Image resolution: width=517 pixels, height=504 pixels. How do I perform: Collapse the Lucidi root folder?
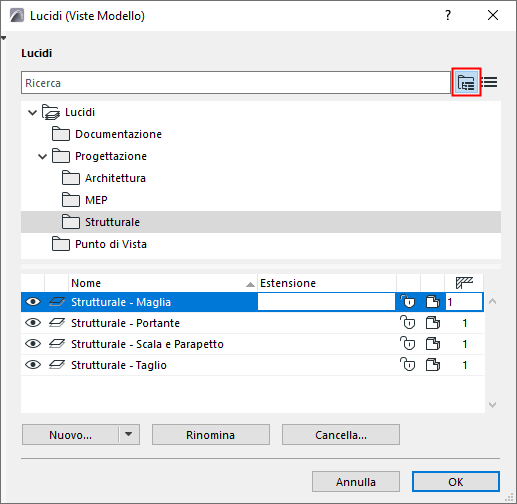click(32, 112)
